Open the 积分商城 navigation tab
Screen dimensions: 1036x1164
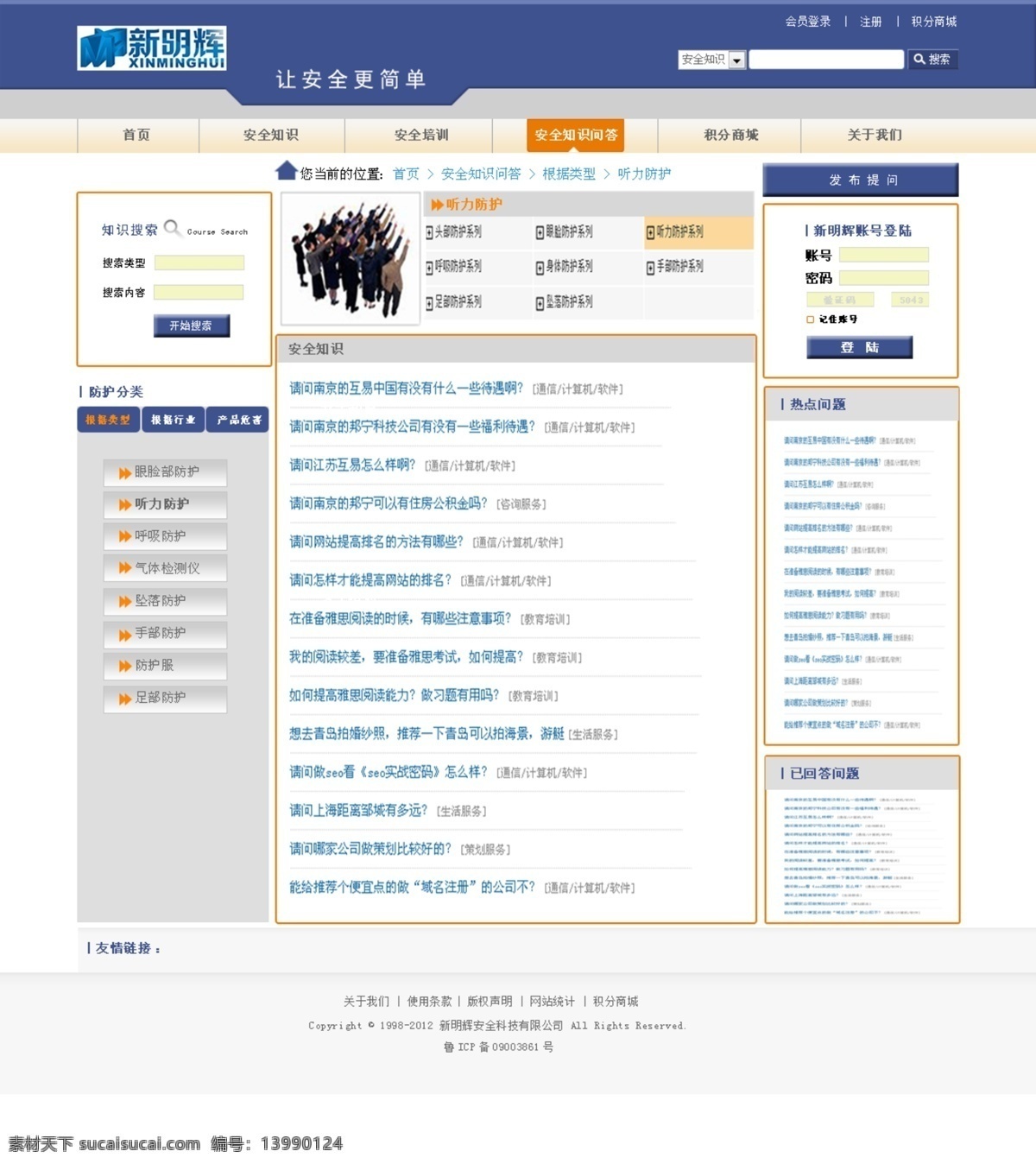click(x=730, y=136)
